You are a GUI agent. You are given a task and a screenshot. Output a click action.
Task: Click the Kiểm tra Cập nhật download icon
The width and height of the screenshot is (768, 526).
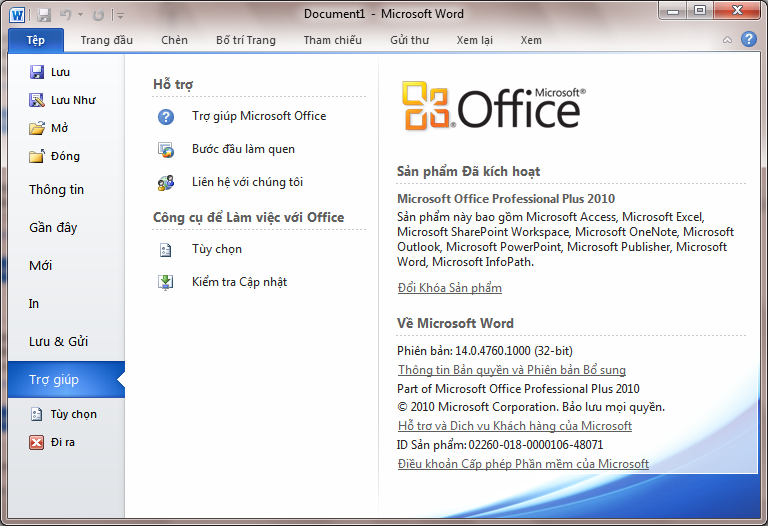pos(166,282)
